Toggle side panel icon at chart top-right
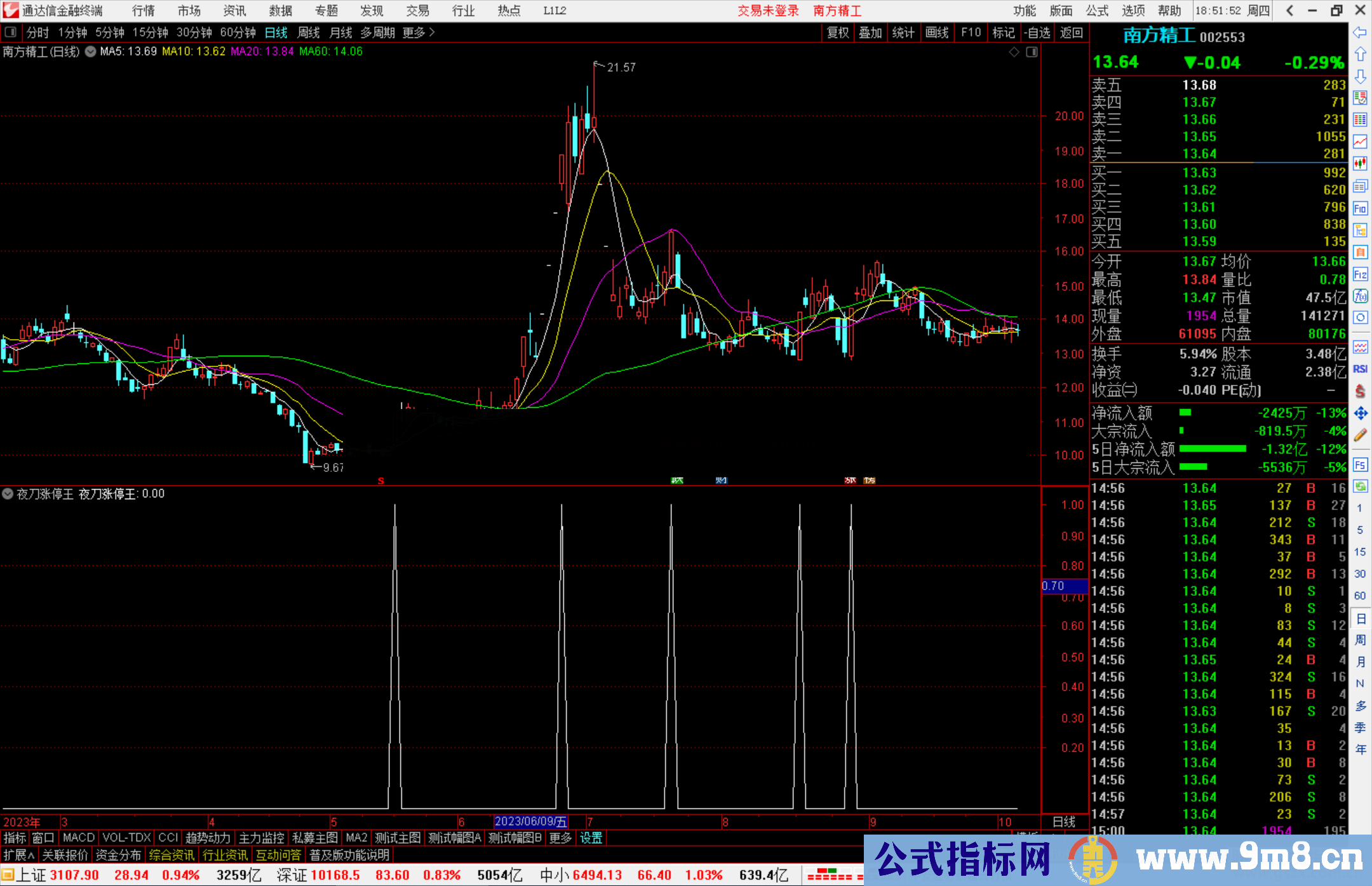1372x886 pixels. pyautogui.click(x=1032, y=52)
